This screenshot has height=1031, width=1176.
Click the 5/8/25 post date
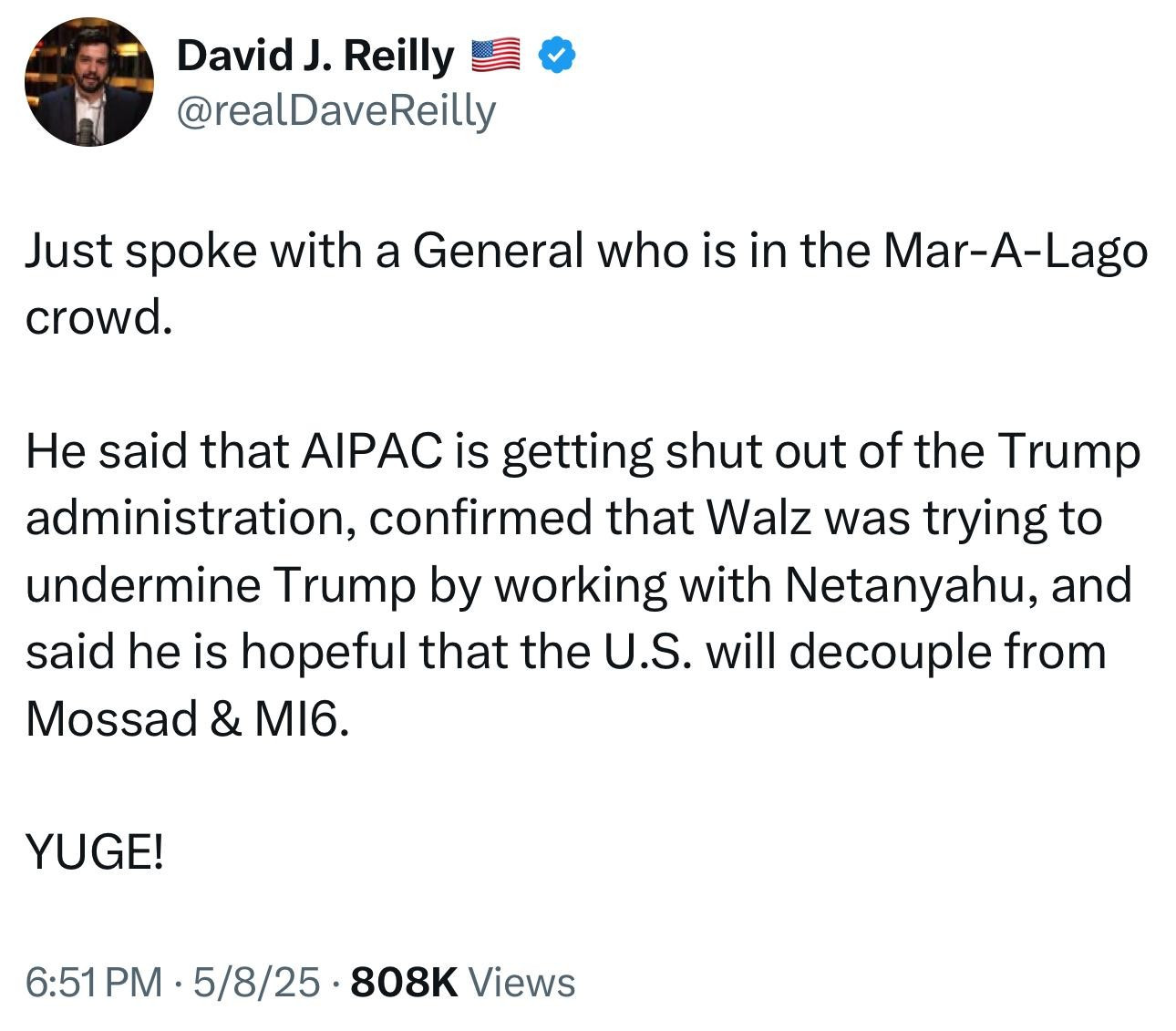[x=256, y=982]
